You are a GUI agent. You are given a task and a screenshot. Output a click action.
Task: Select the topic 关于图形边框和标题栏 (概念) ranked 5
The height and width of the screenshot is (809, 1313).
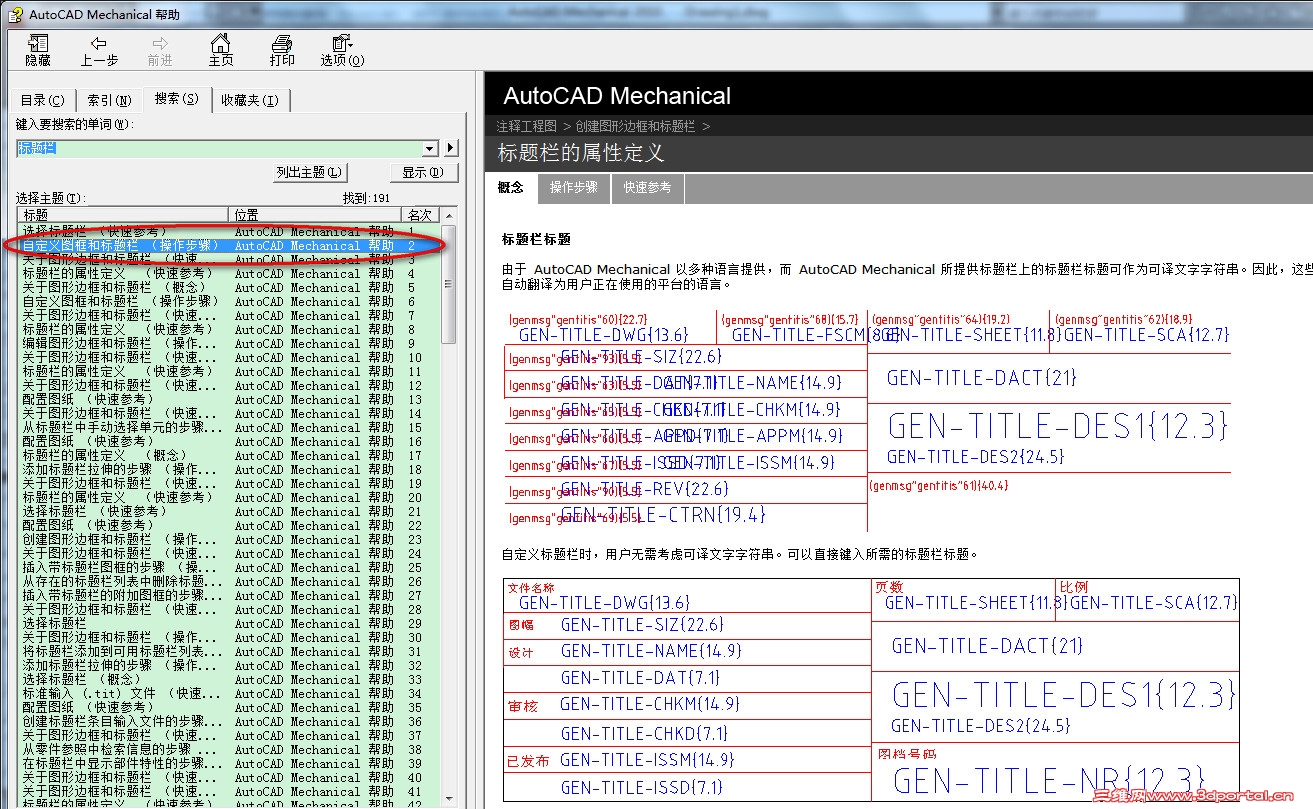229,287
